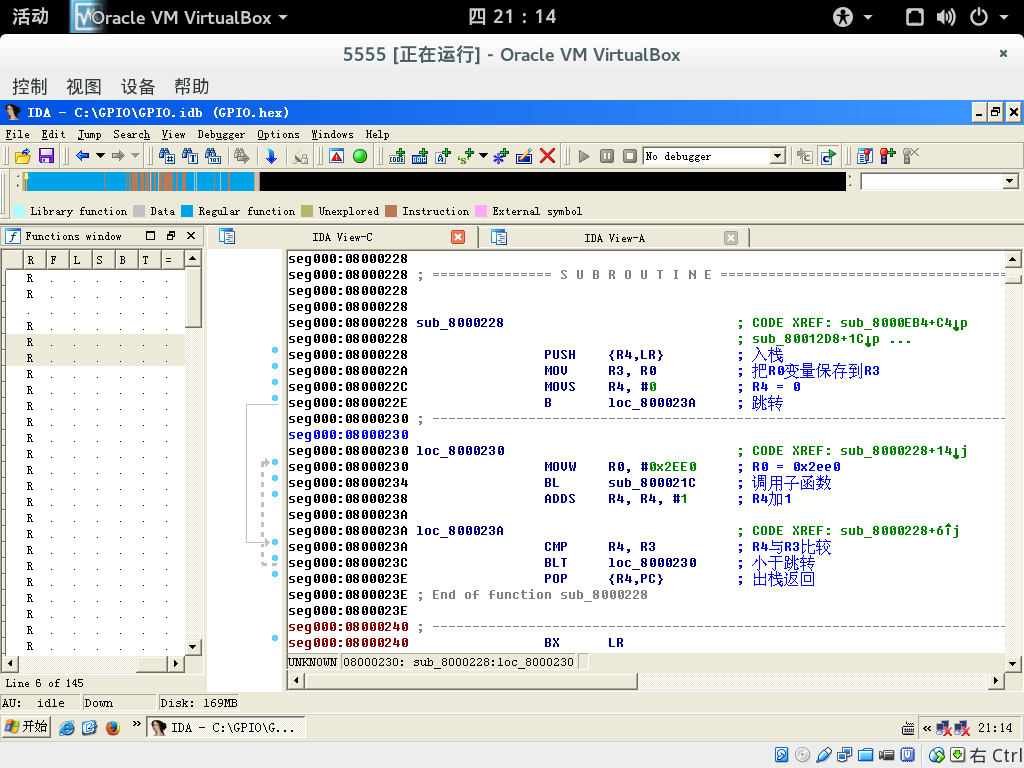The height and width of the screenshot is (768, 1024).
Task: Click the disassembly horizontal scrollbar thumb
Action: point(472,681)
